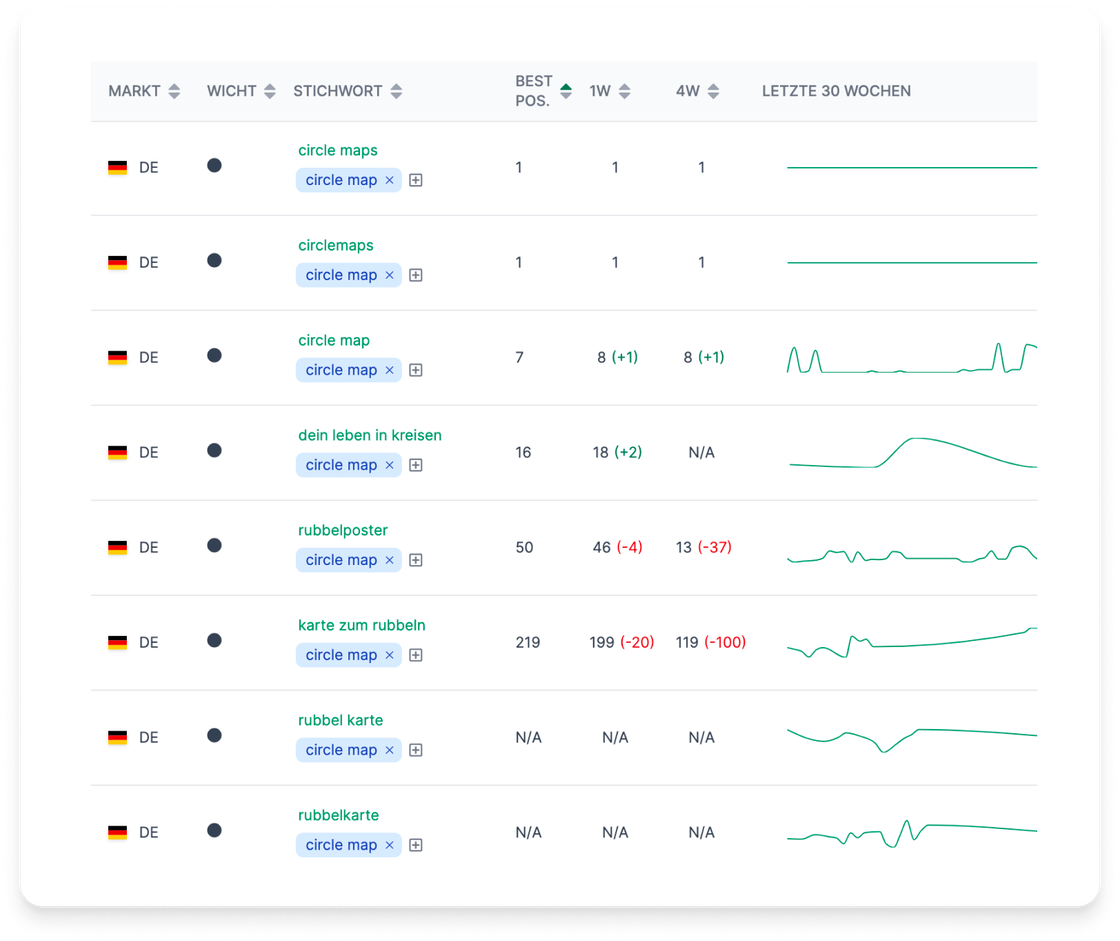View 30-week sparkline for 'circle map' keyword
The image size is (1120, 941).
(912, 358)
